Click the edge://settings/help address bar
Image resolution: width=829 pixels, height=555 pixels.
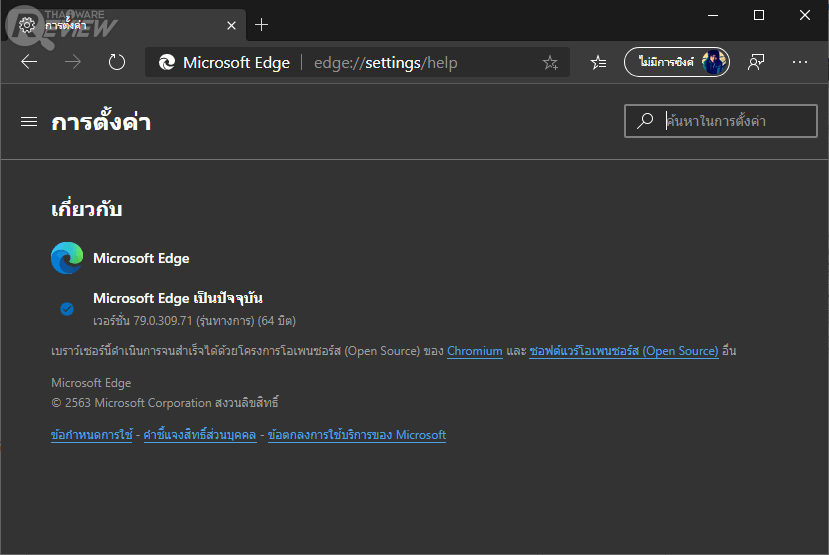pyautogui.click(x=385, y=63)
